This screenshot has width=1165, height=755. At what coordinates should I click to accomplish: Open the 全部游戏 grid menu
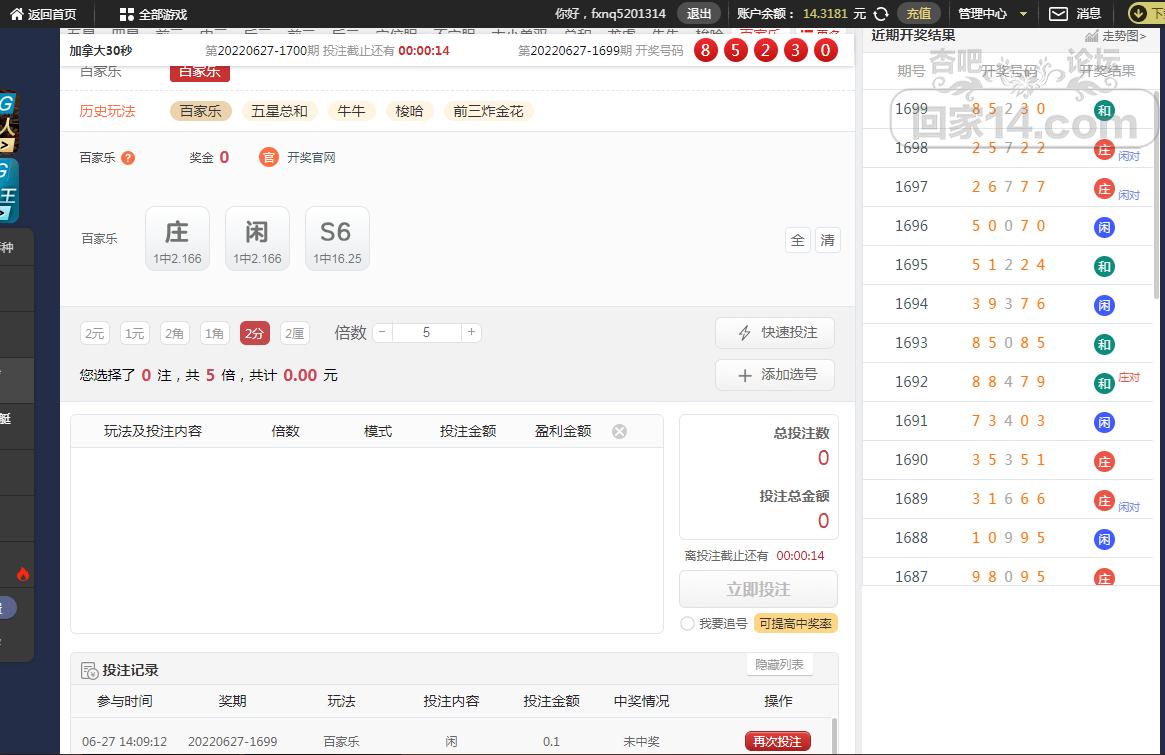(126, 14)
